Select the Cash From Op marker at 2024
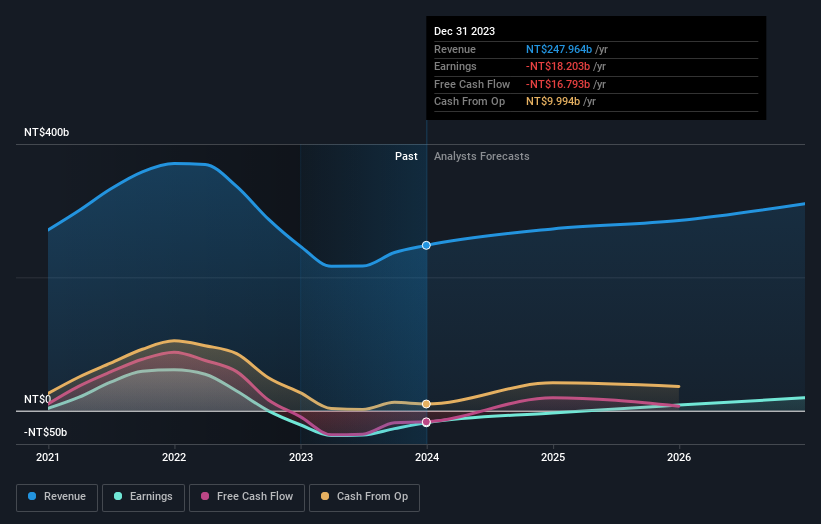The image size is (821, 524). click(x=426, y=404)
